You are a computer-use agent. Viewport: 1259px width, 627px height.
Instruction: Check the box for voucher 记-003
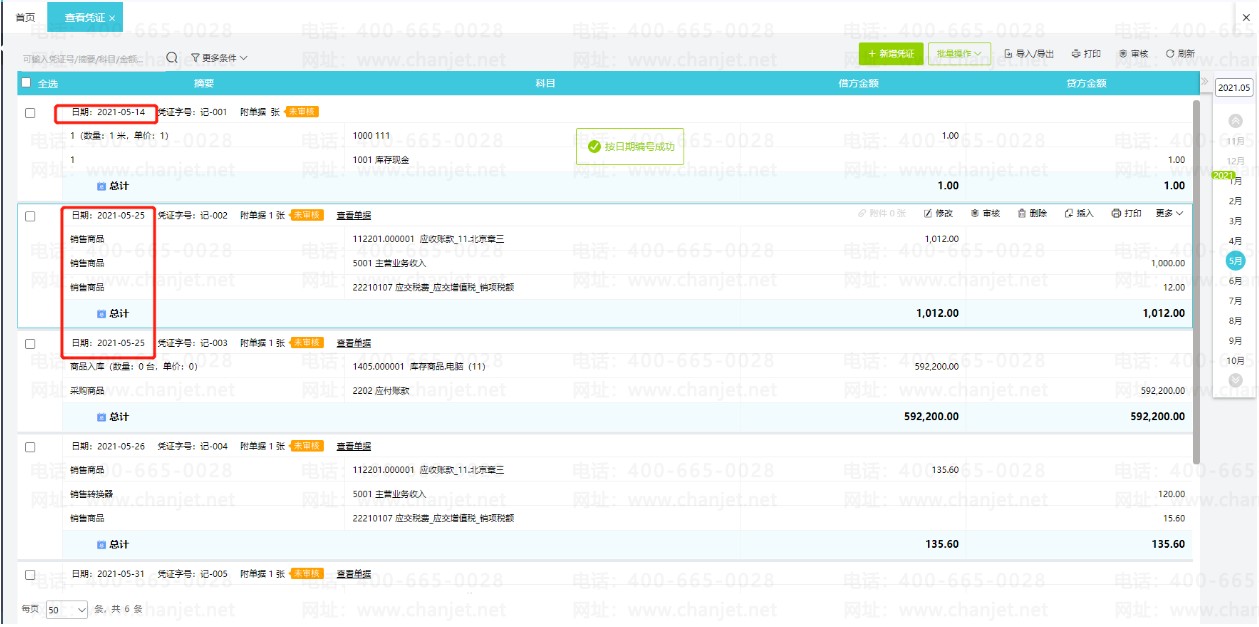click(30, 344)
